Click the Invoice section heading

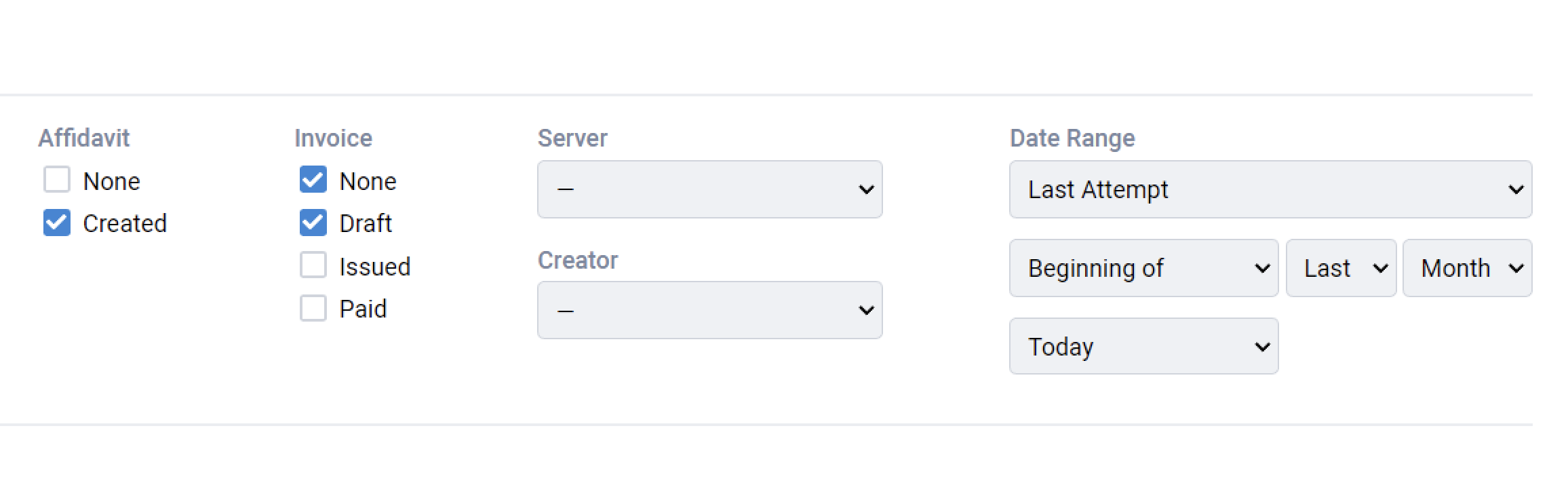(x=333, y=138)
